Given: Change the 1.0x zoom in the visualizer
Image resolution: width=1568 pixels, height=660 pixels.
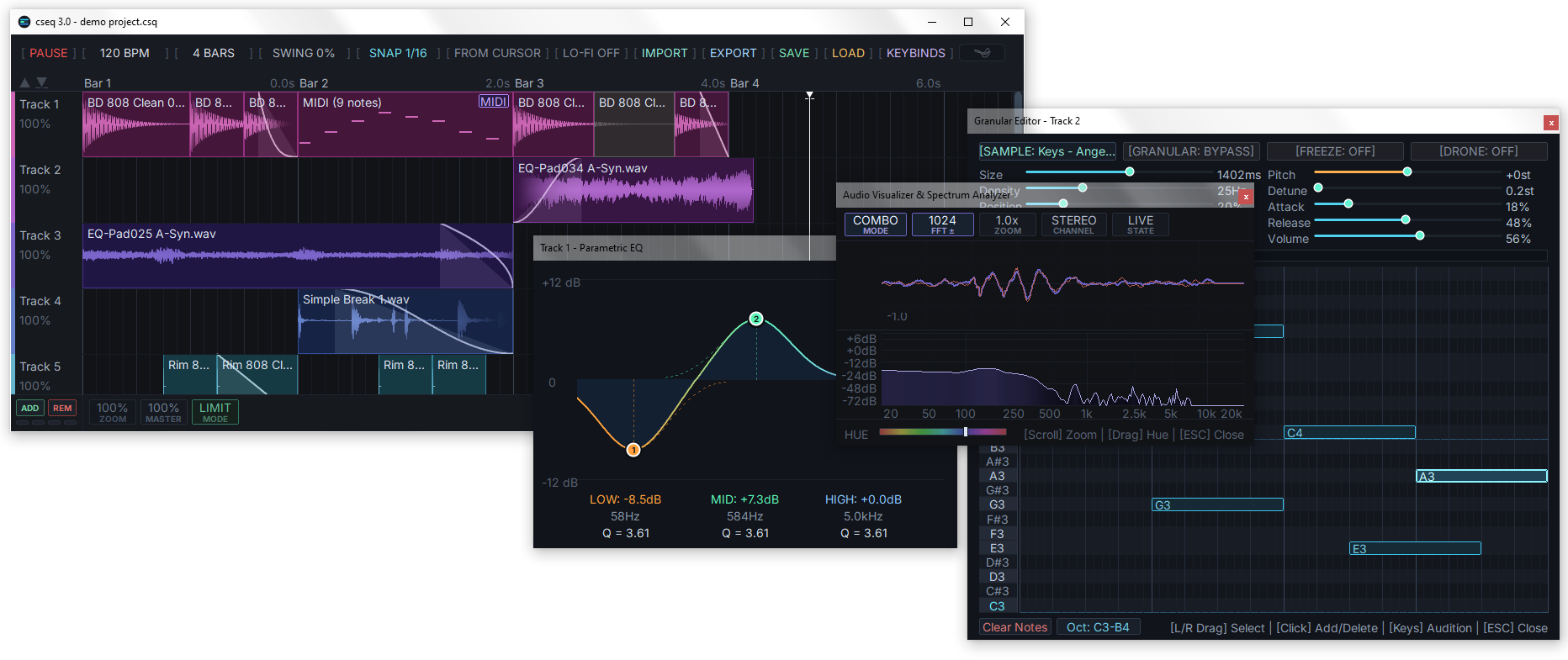Looking at the screenshot, I should (x=1008, y=224).
